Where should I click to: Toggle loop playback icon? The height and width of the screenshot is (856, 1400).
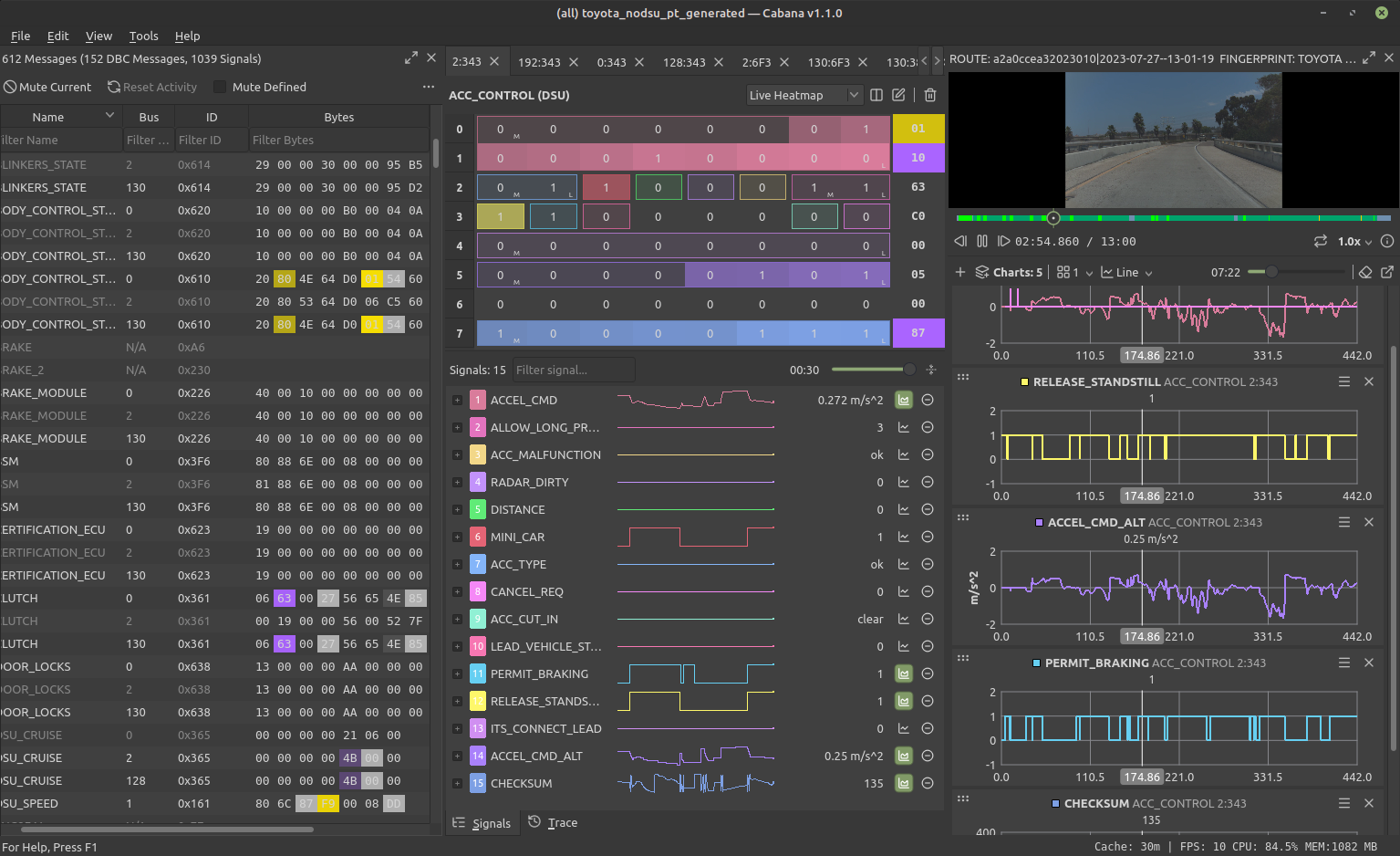tap(1320, 242)
